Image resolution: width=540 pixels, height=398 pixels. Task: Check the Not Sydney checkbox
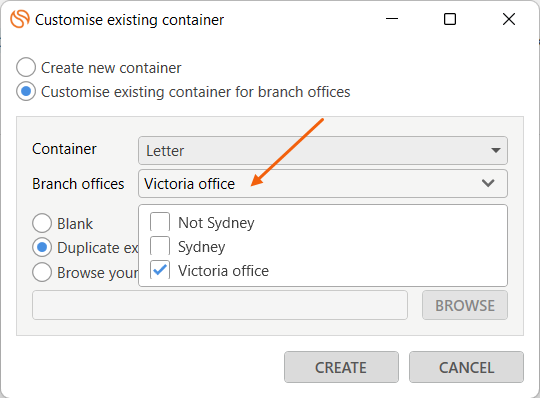click(x=160, y=222)
